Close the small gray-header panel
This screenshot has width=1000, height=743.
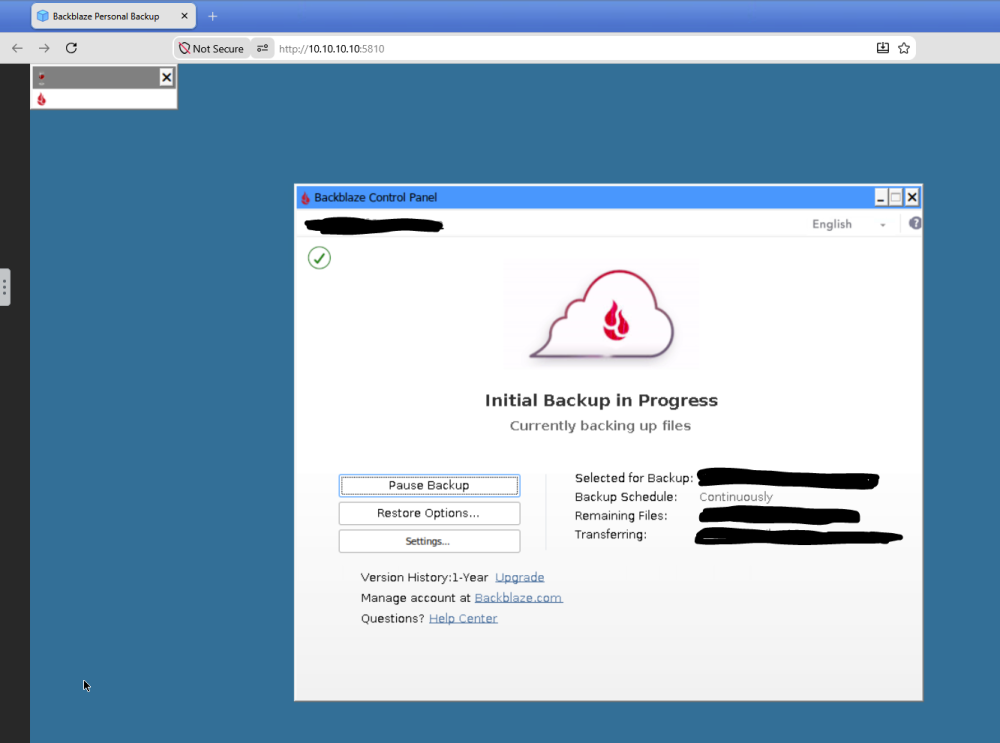coord(166,77)
